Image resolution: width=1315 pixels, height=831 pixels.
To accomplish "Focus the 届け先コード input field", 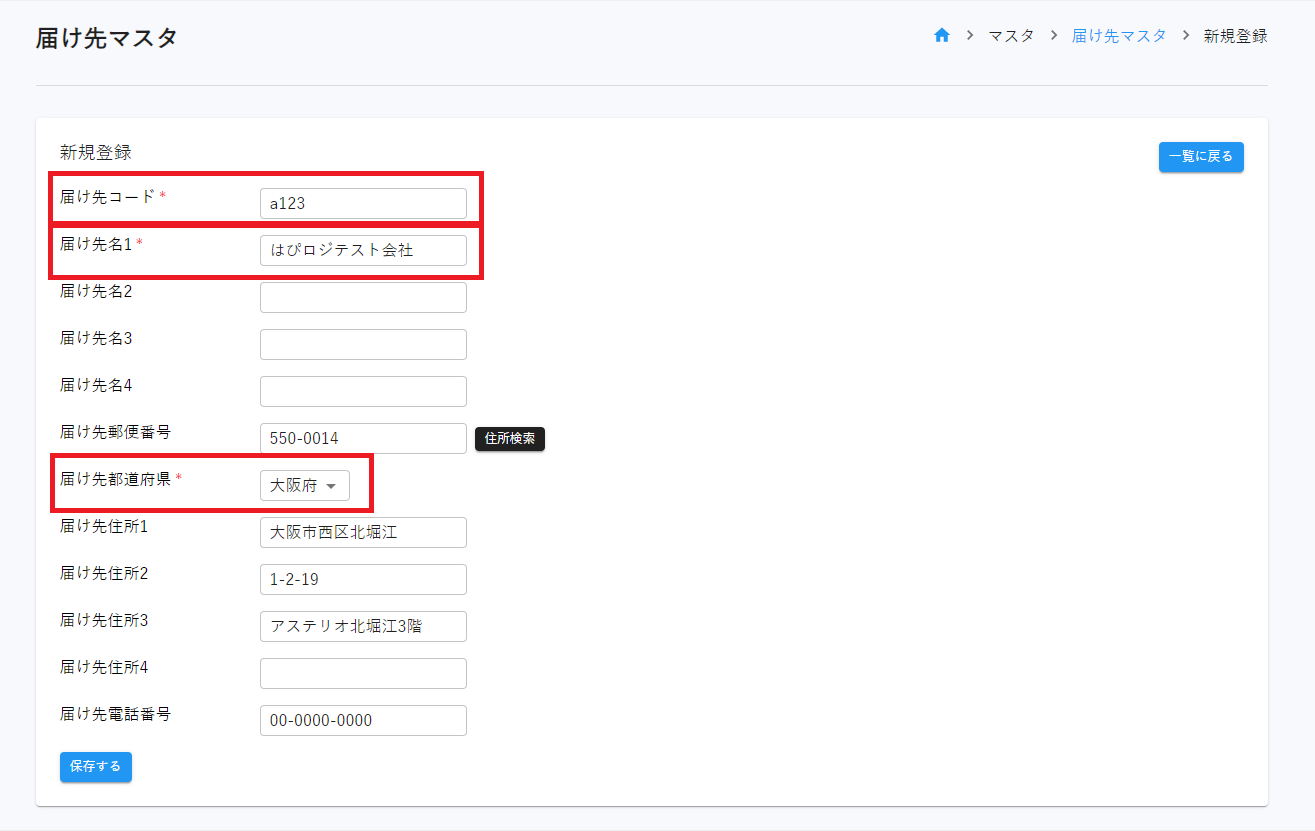I will tap(363, 203).
